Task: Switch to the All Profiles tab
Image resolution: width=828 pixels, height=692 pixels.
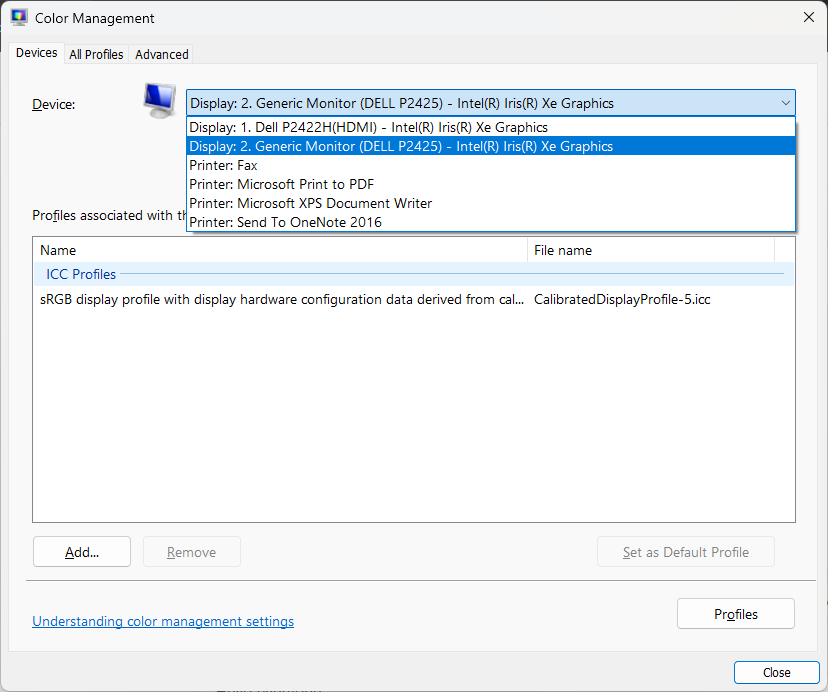Action: [96, 54]
